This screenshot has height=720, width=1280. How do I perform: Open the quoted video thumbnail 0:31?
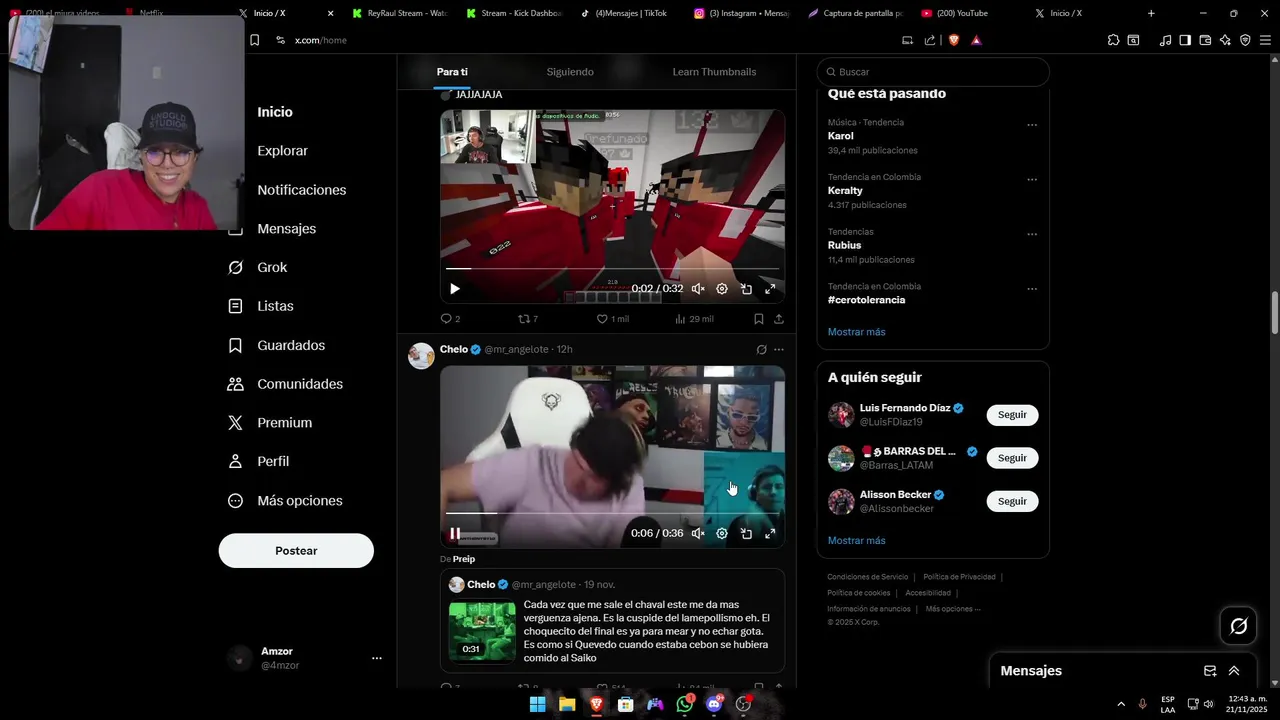point(482,631)
